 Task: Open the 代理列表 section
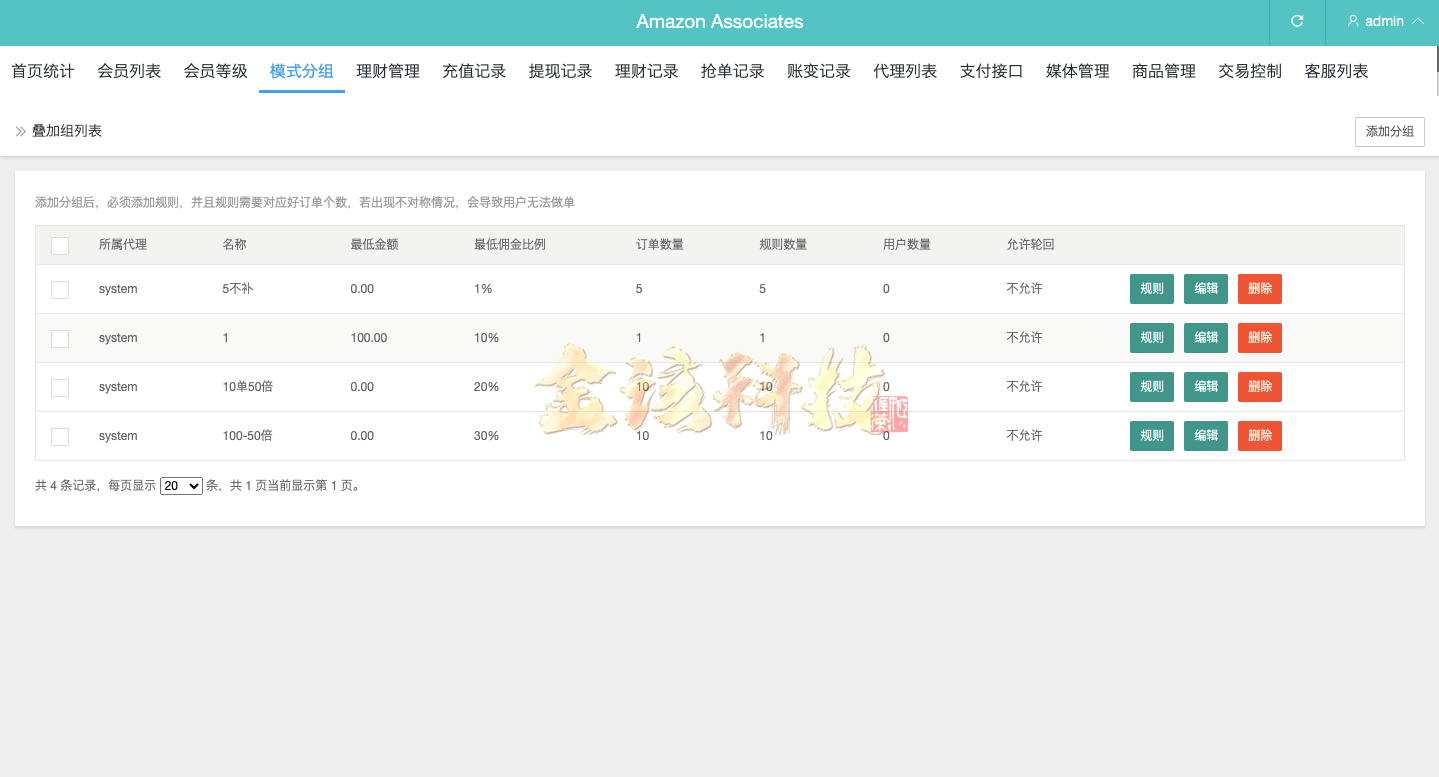point(904,71)
